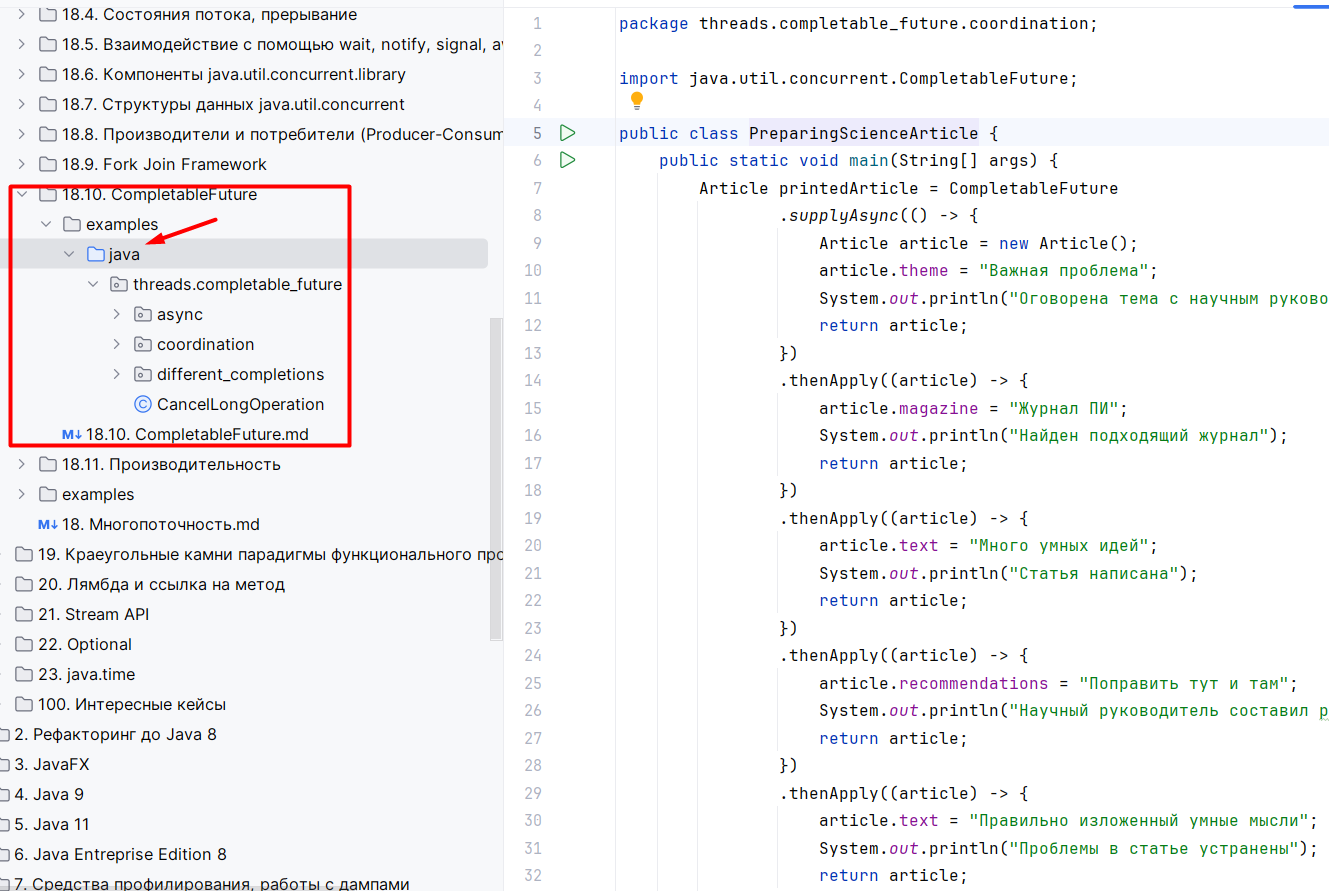Image resolution: width=1329 pixels, height=891 pixels.
Task: Expand the 18.7. Структуры данных folder
Action: pos(21,104)
